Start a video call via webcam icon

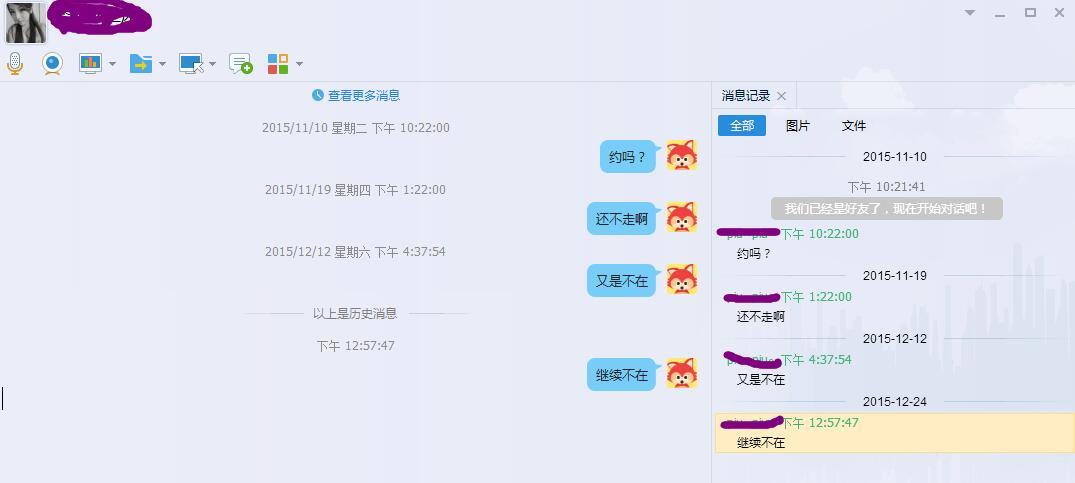pyautogui.click(x=52, y=63)
